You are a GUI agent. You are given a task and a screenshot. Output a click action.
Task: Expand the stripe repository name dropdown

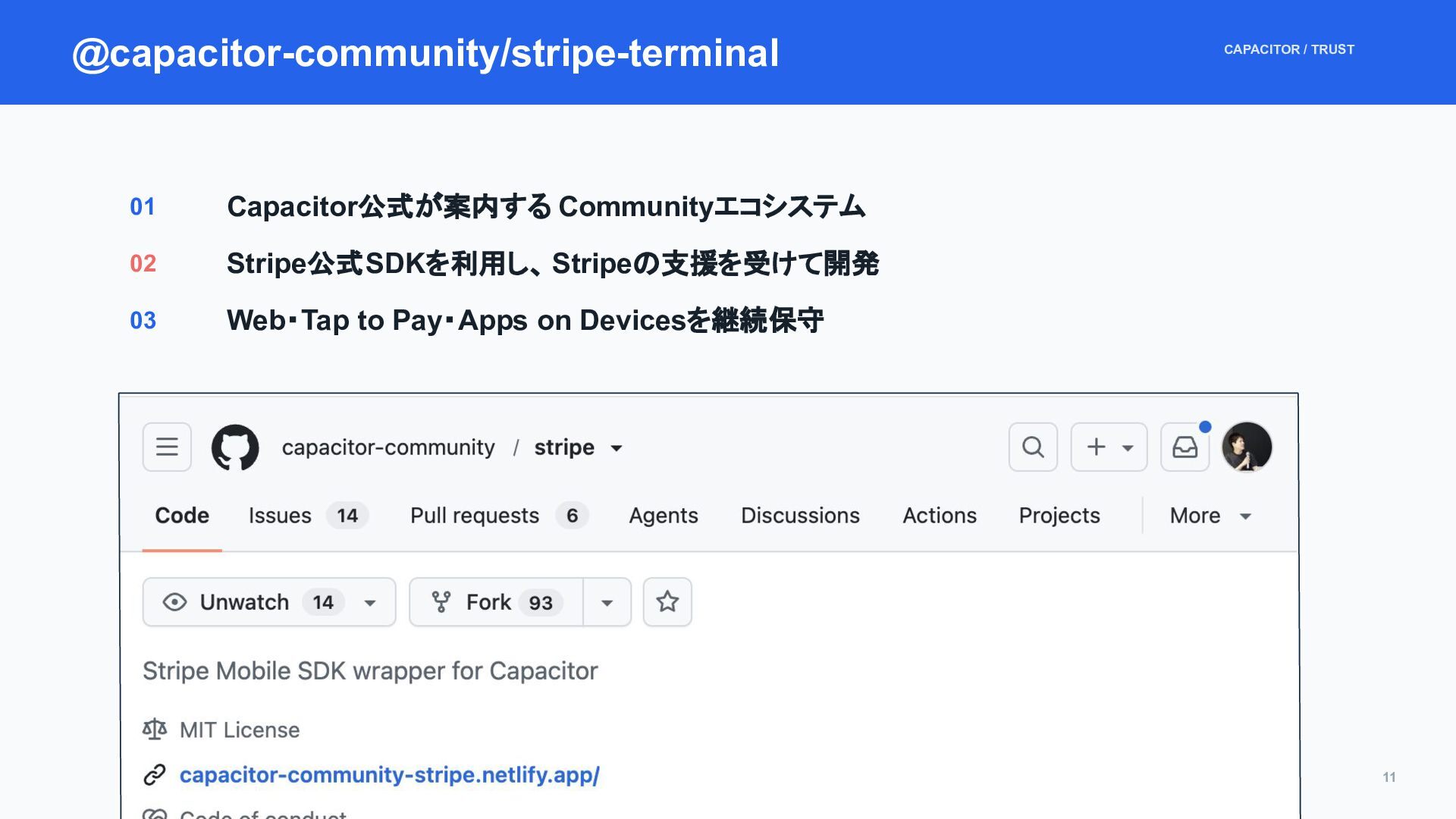(617, 448)
